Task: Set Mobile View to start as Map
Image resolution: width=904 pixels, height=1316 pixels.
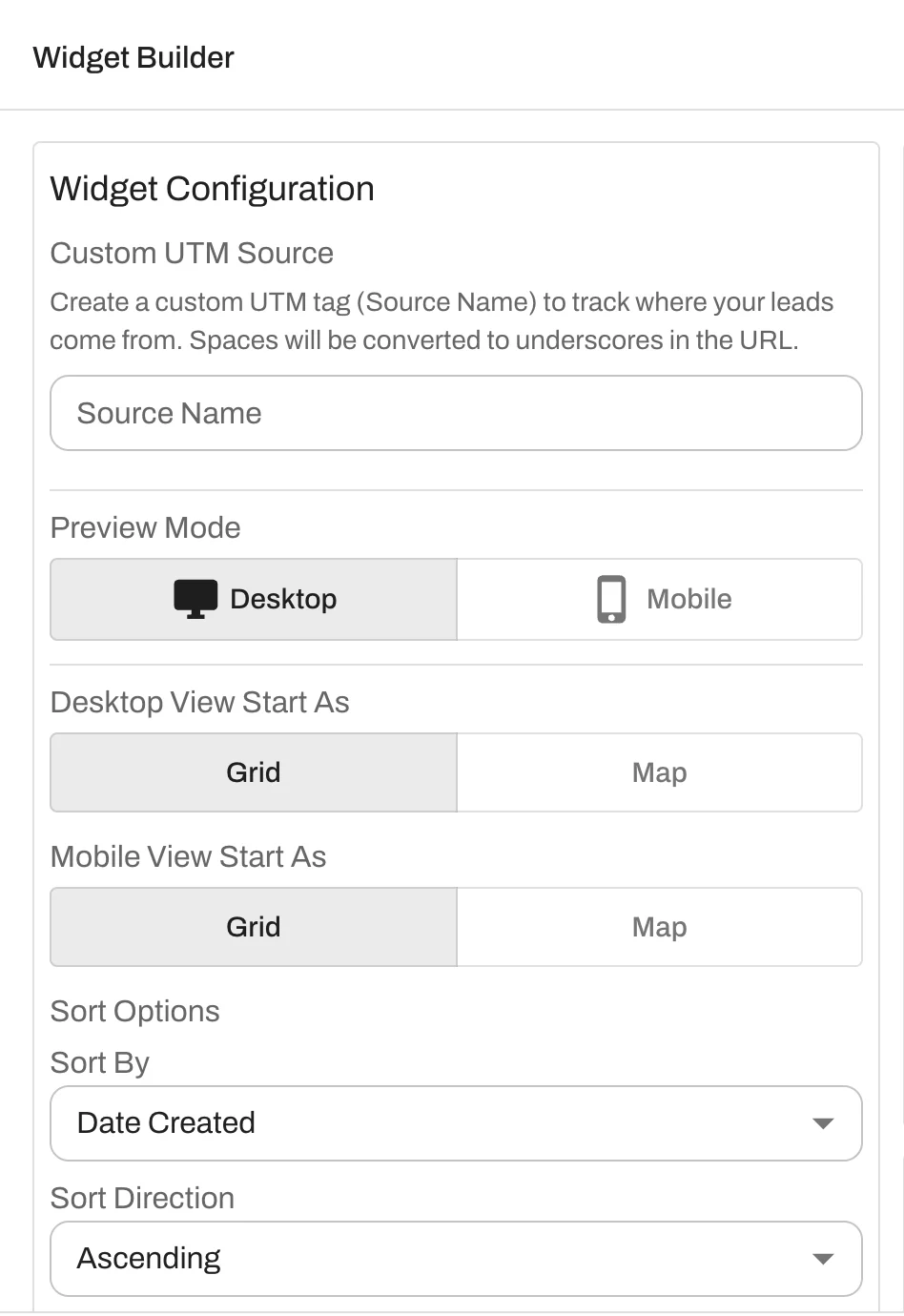Action: click(660, 927)
